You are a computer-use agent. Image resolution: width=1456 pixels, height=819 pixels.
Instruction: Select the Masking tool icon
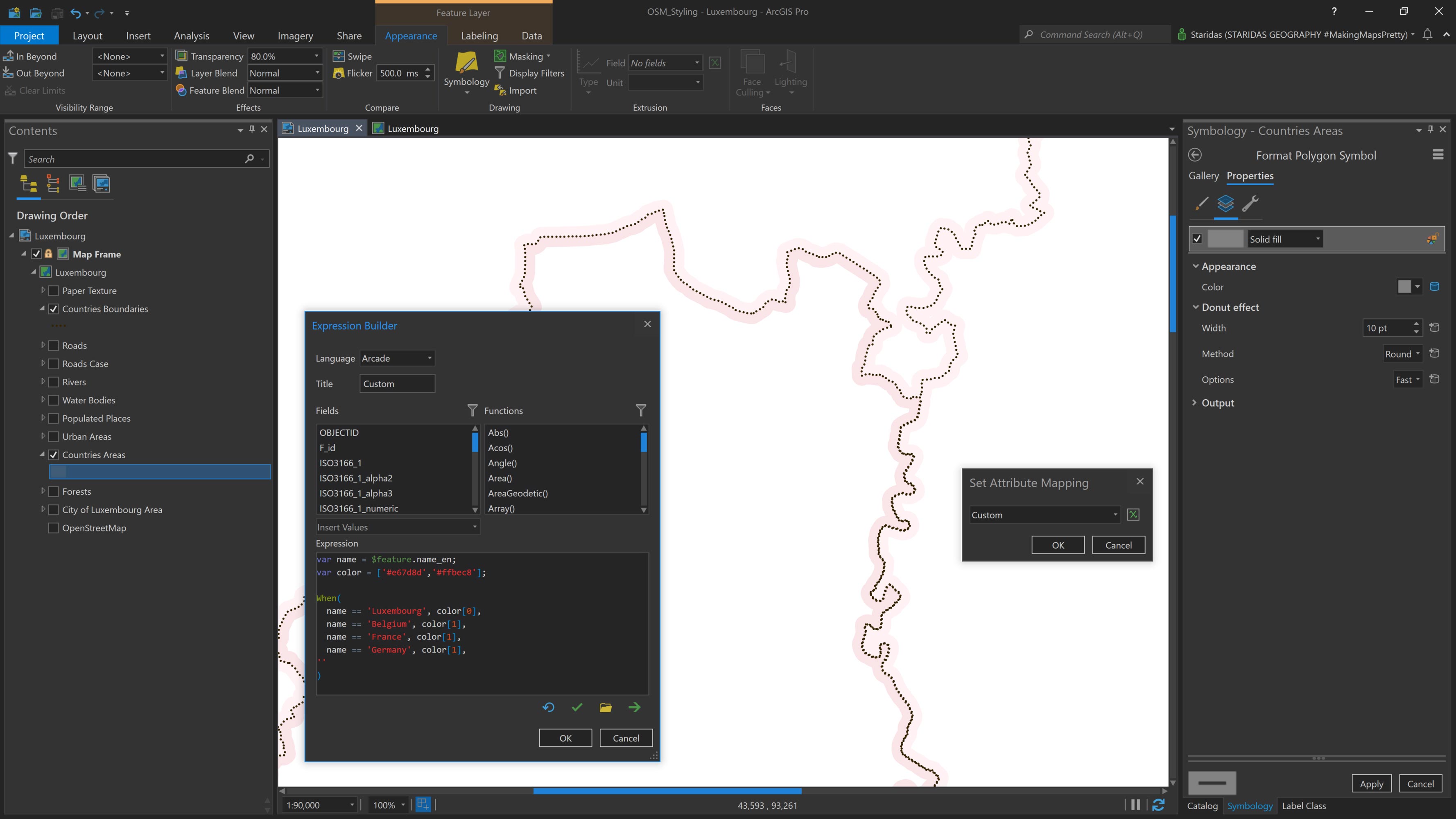(x=501, y=56)
